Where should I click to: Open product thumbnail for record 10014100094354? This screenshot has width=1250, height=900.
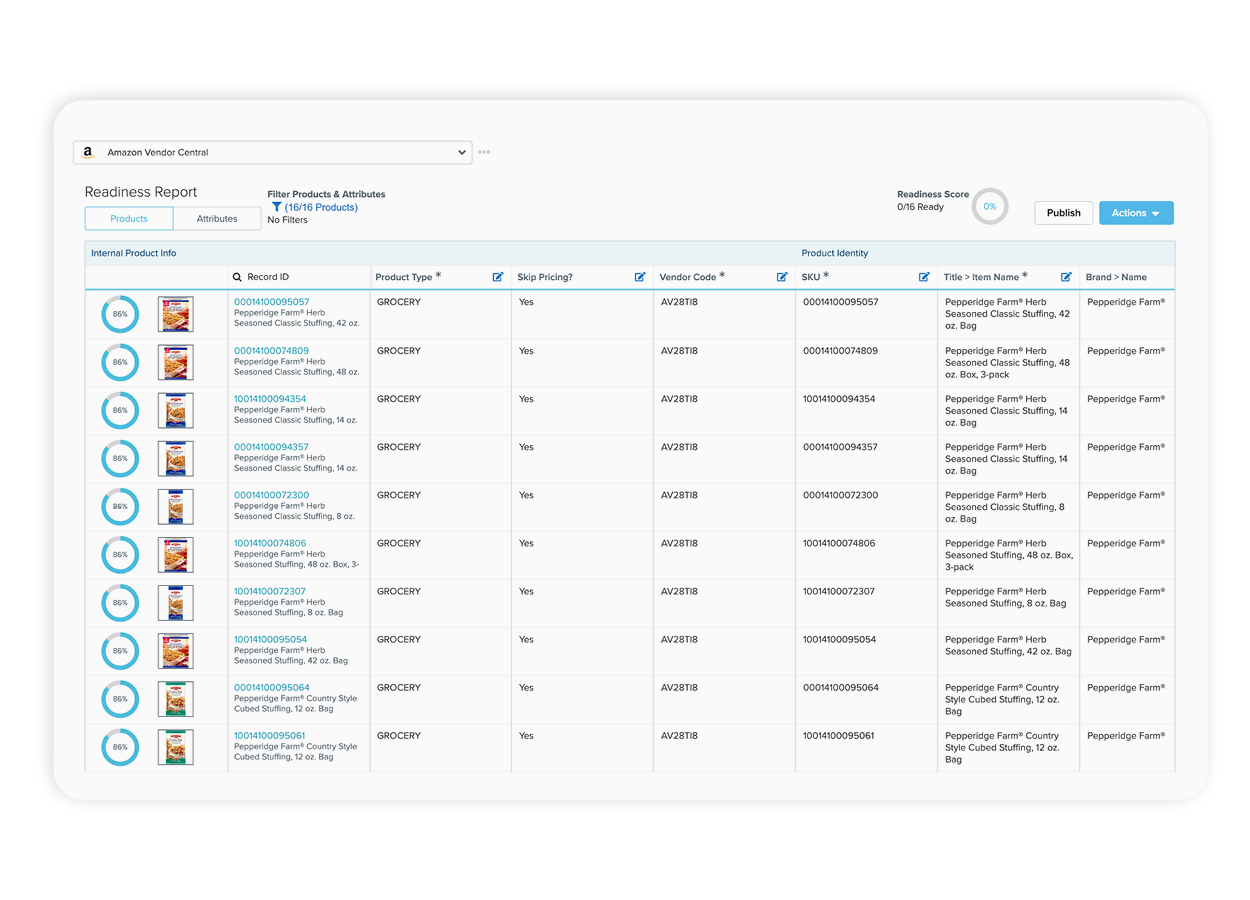pyautogui.click(x=176, y=410)
